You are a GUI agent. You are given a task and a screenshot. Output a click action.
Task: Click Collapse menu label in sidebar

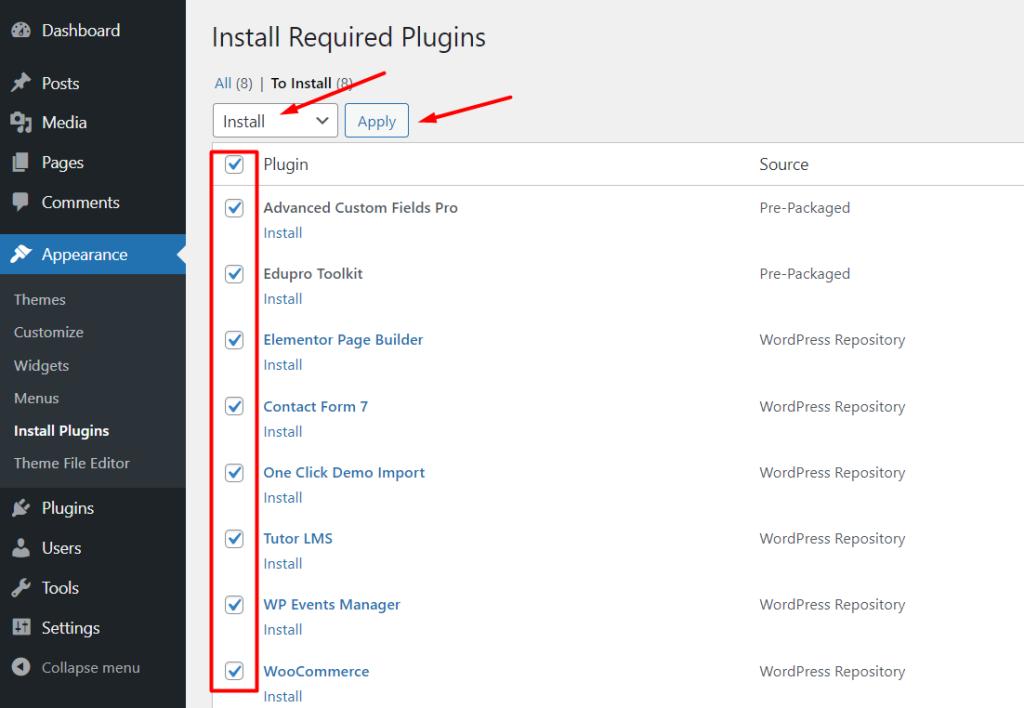tap(91, 668)
